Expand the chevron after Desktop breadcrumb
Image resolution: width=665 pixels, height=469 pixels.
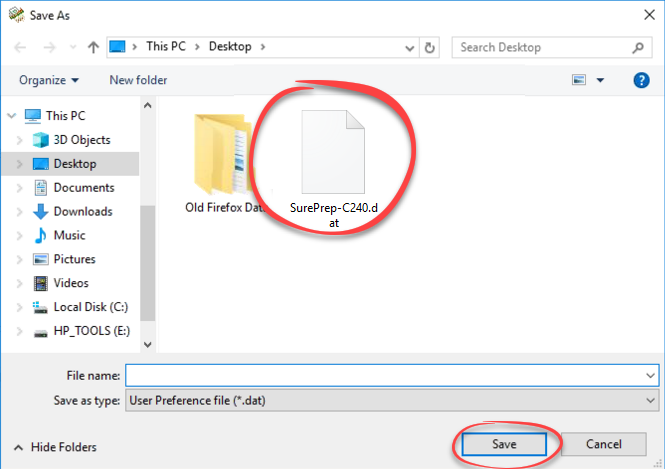click(263, 47)
